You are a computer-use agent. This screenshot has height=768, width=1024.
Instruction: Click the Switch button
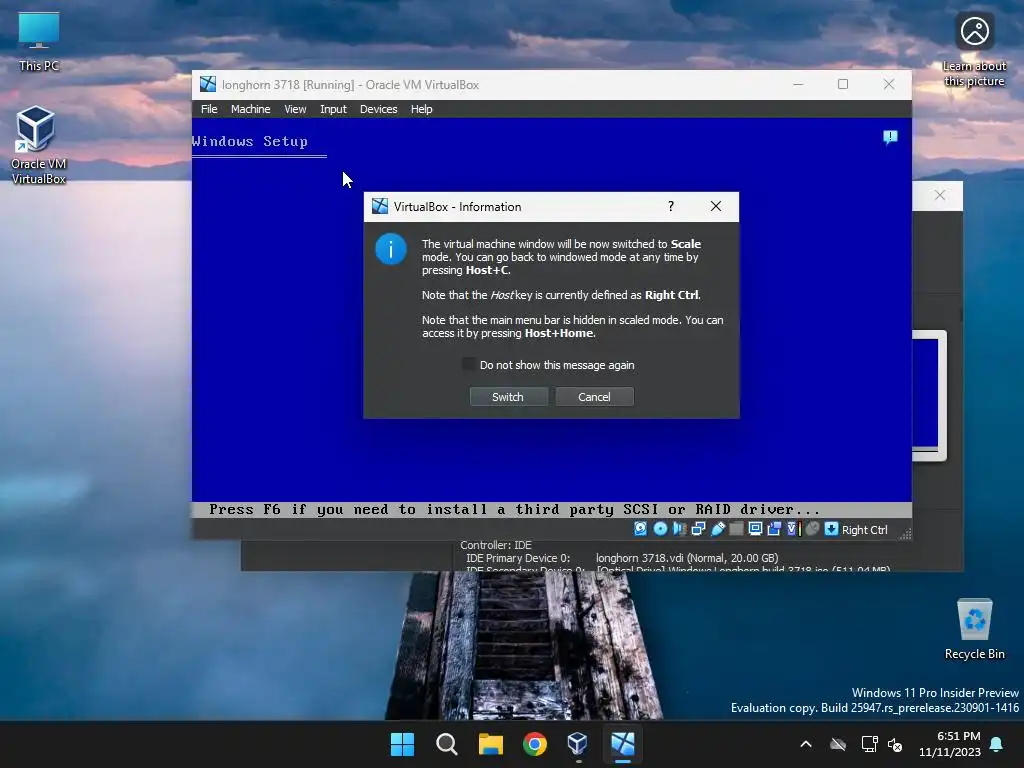(508, 396)
